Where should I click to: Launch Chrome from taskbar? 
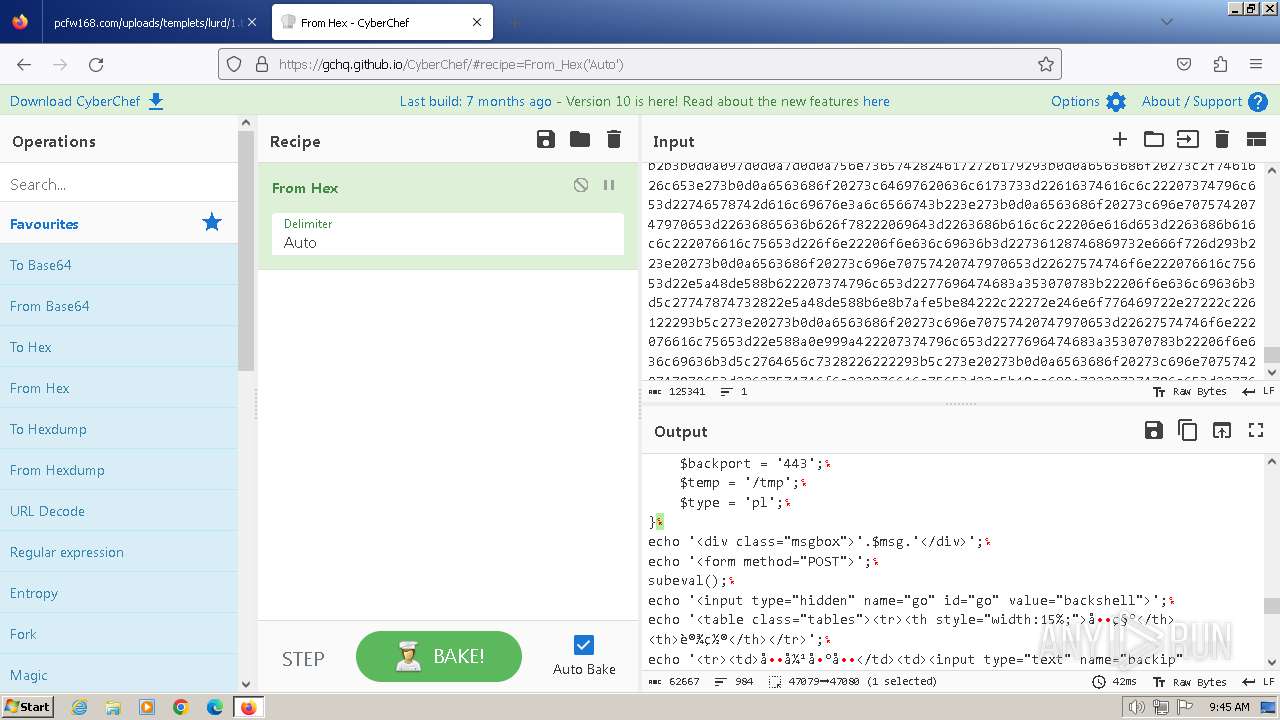click(x=181, y=707)
